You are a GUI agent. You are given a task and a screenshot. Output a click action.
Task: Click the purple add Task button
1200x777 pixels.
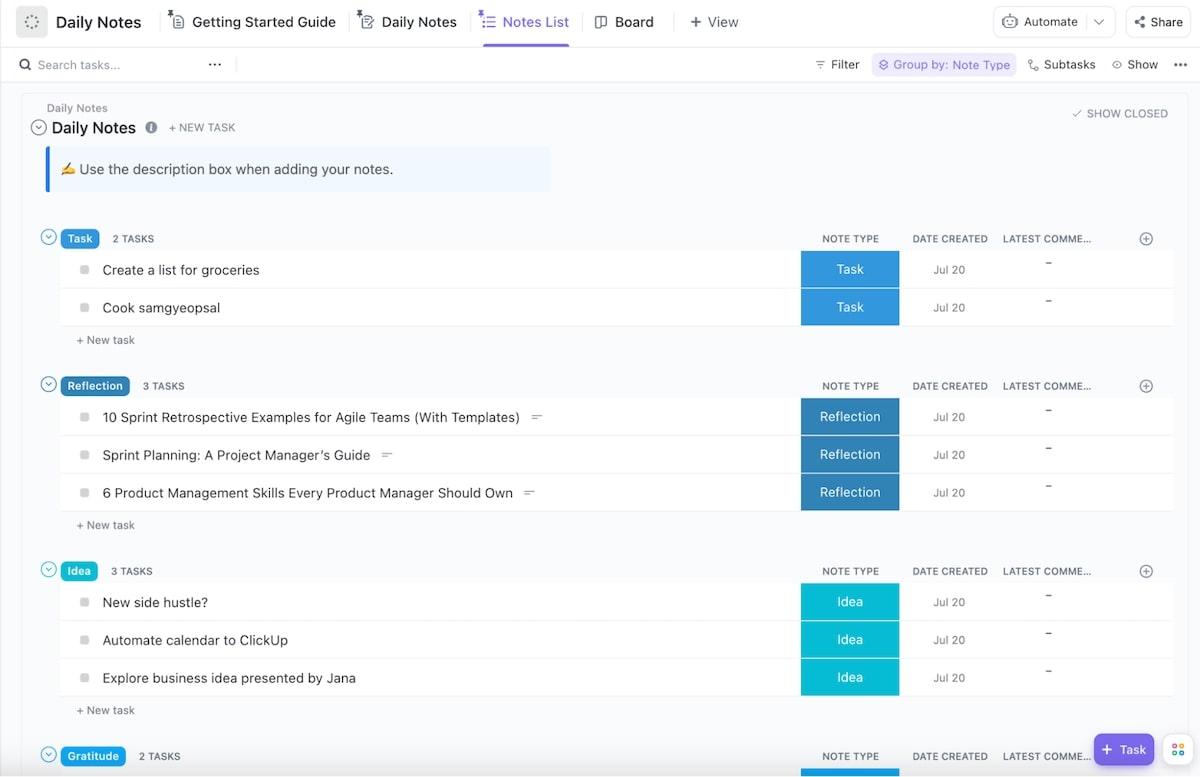[x=1123, y=750]
